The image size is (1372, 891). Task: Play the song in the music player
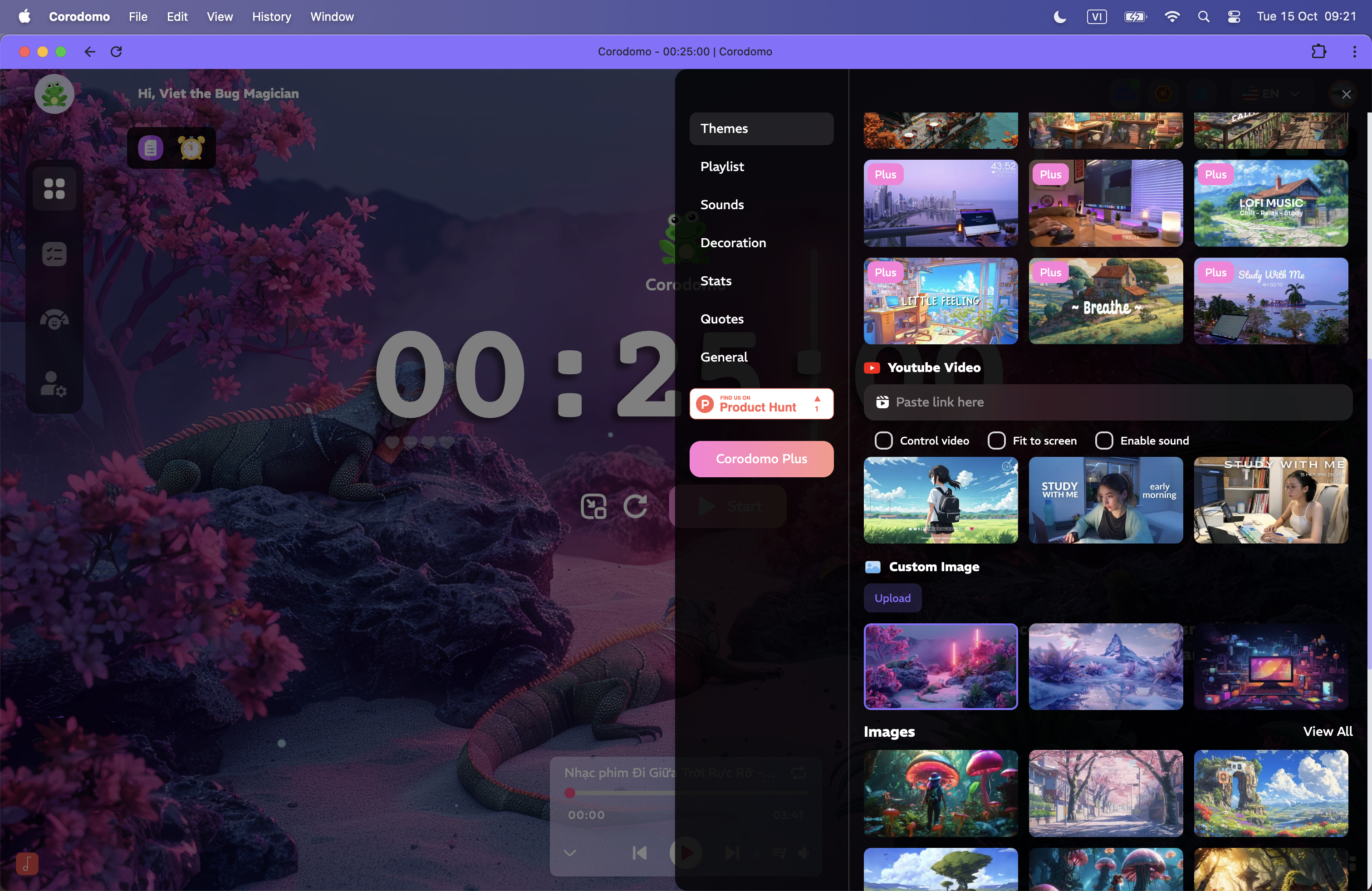[686, 853]
